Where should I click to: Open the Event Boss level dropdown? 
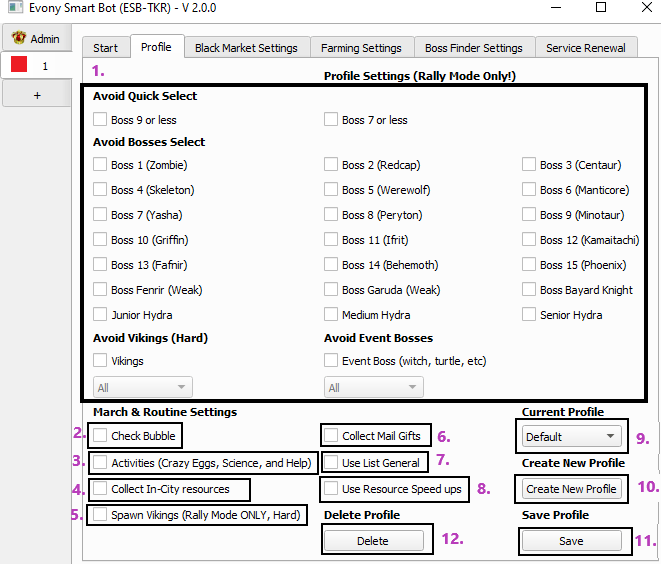[373, 388]
